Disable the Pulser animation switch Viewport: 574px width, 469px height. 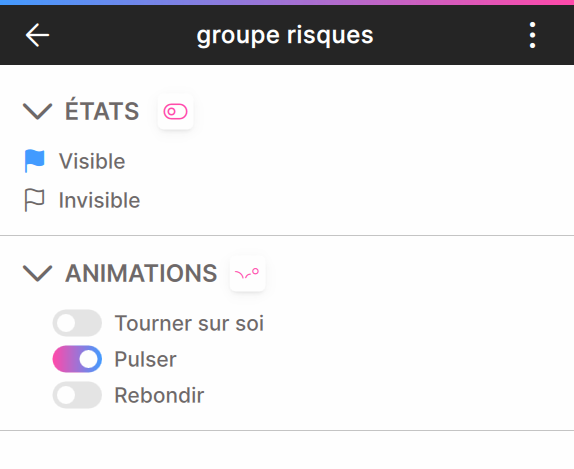click(77, 359)
